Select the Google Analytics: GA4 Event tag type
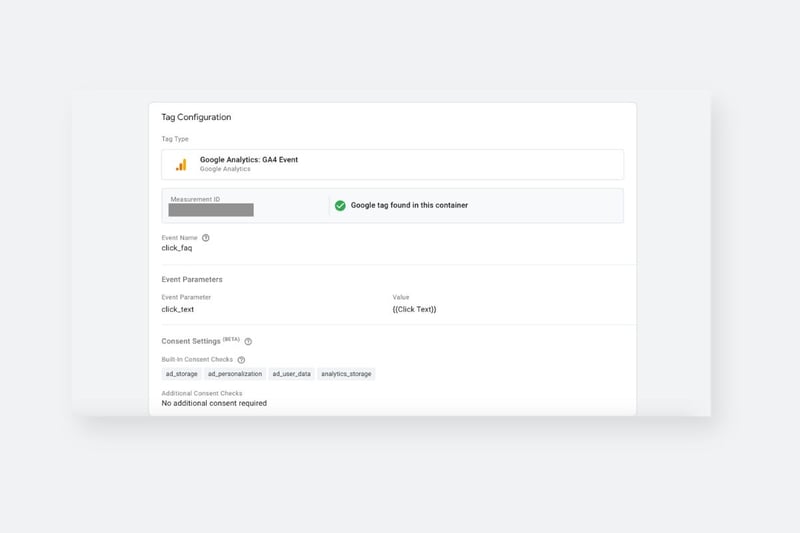 (x=392, y=164)
